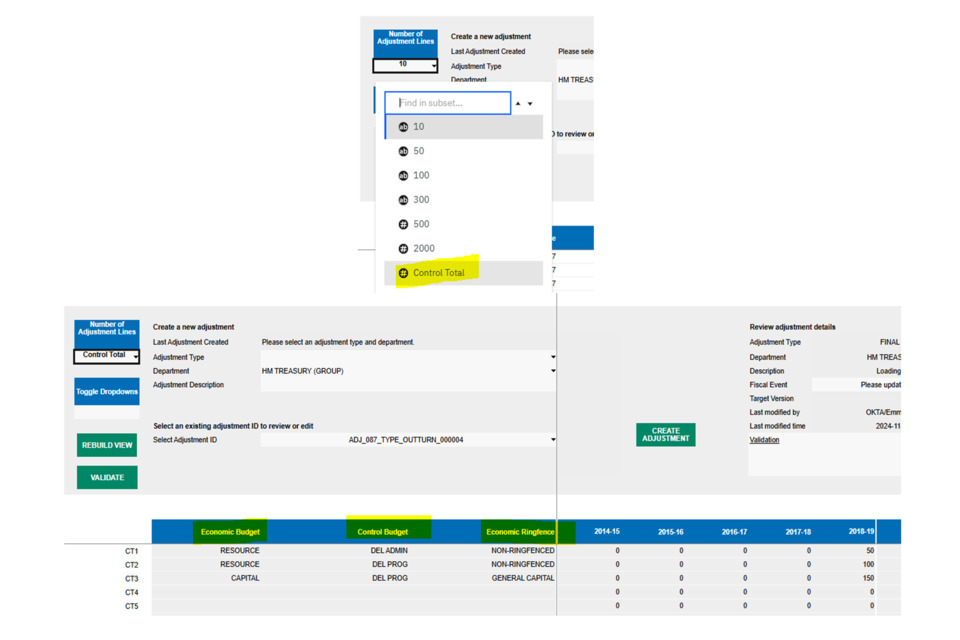Expand the Select Adjustment ID dropdown
This screenshot has width=960, height=640.
[x=552, y=440]
